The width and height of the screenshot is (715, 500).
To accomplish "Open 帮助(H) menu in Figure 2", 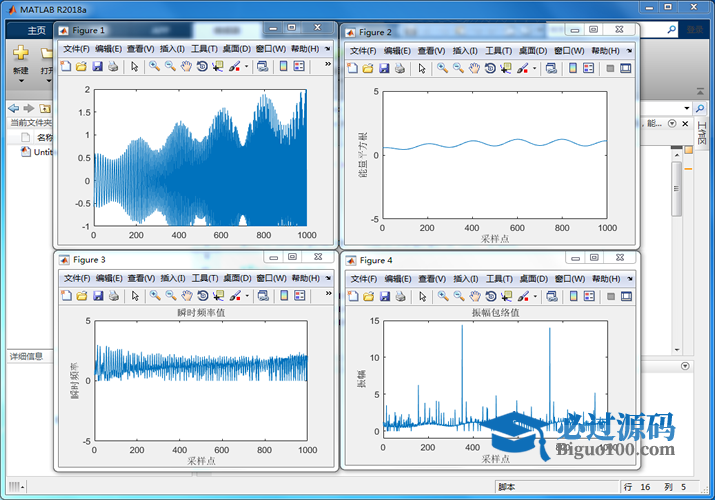I will pos(606,51).
